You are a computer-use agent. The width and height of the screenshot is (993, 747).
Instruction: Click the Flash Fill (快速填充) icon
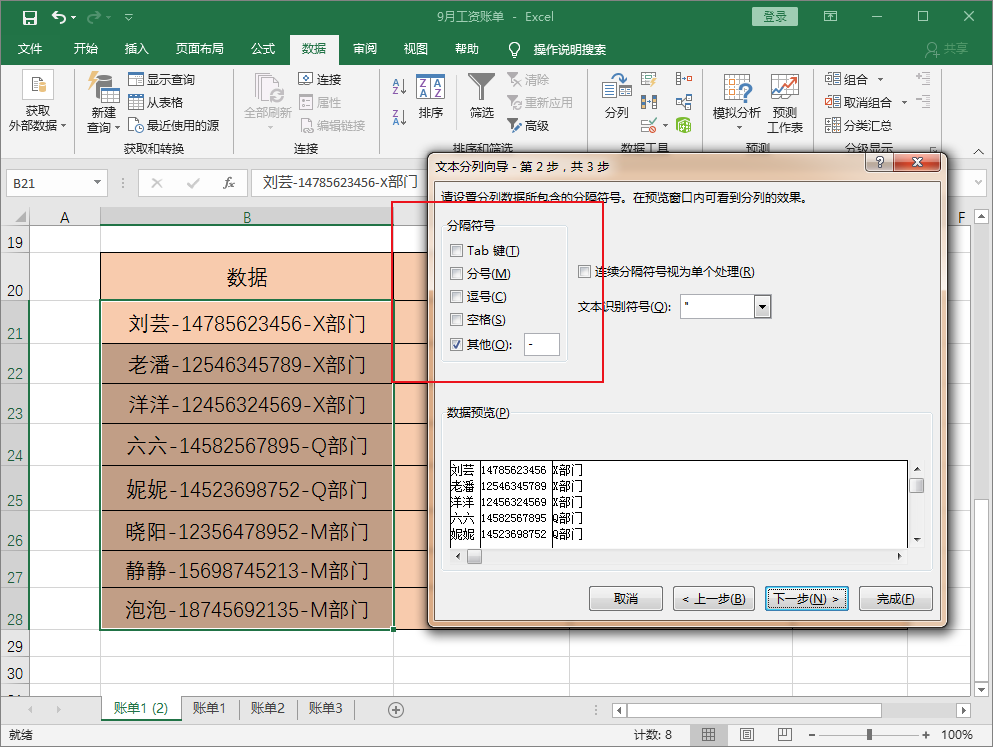[x=648, y=79]
